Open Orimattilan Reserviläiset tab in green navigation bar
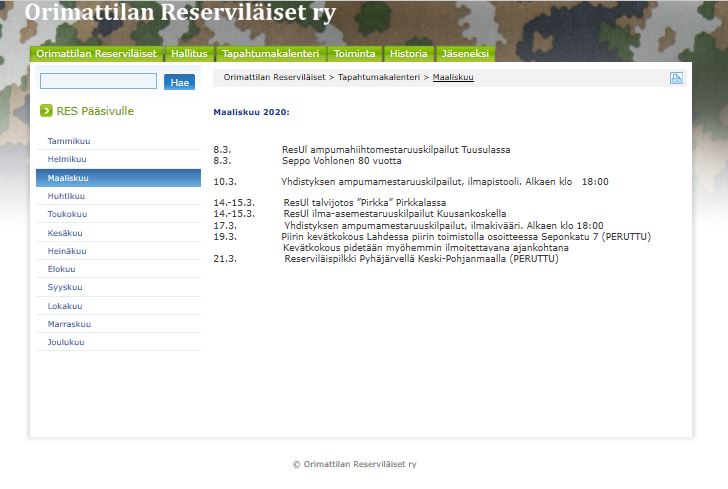The height and width of the screenshot is (489, 728). click(97, 54)
